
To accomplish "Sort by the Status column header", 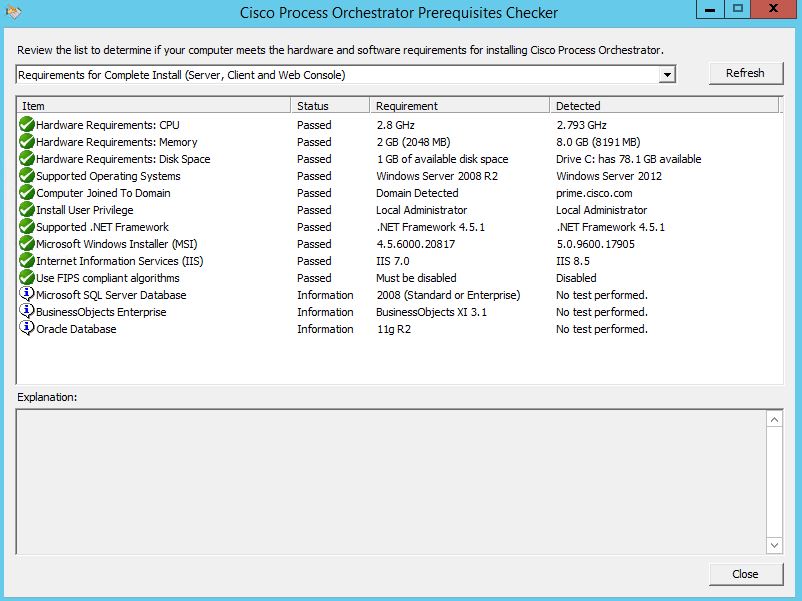I will coord(330,105).
